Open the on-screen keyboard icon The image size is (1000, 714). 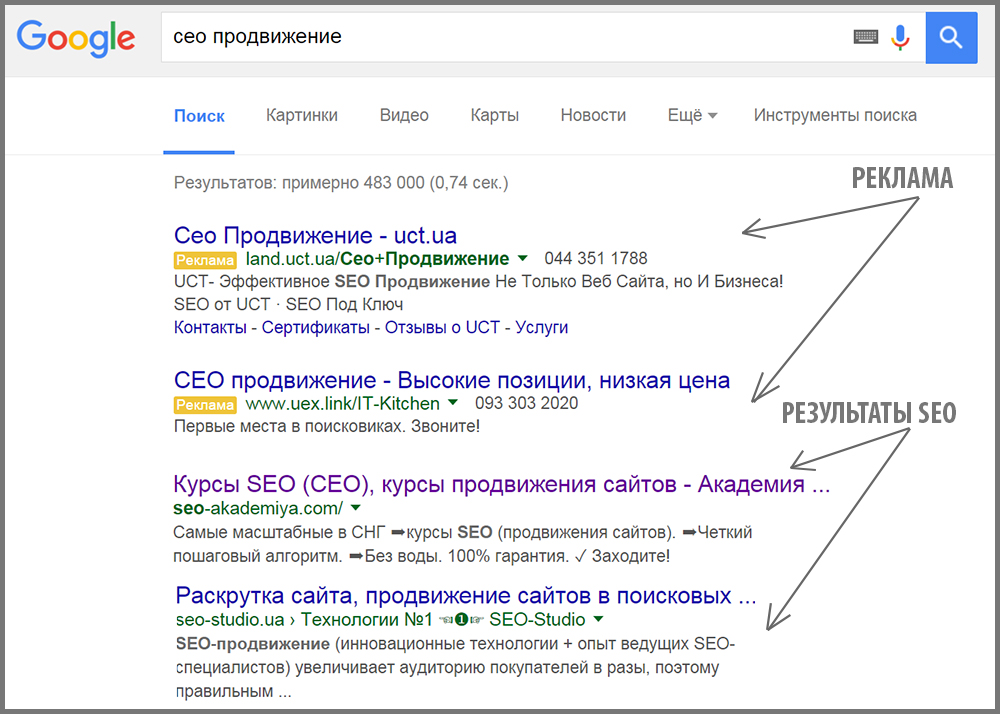tap(865, 37)
